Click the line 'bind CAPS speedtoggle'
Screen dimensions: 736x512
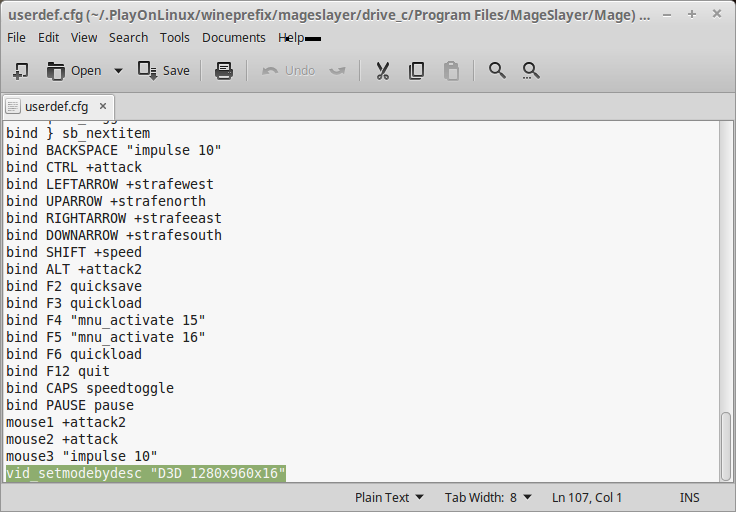pos(90,388)
